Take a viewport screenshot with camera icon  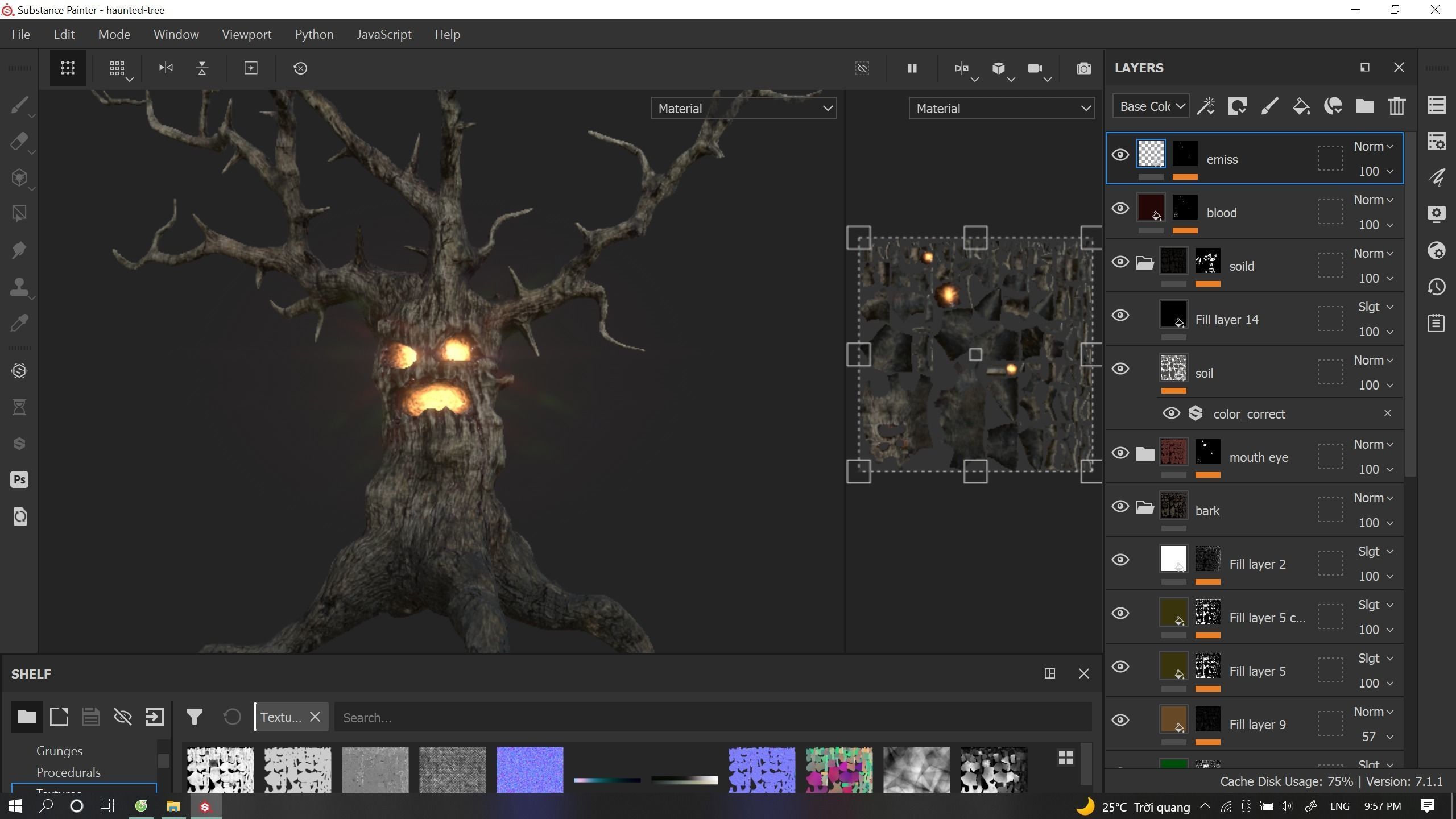(1084, 68)
